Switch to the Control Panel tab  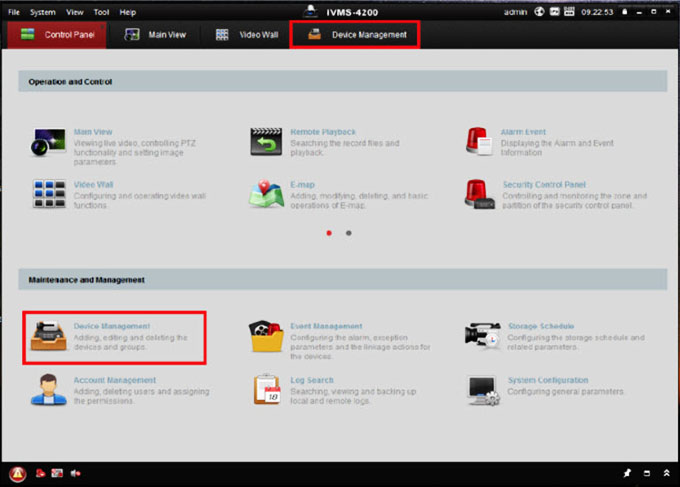point(57,34)
